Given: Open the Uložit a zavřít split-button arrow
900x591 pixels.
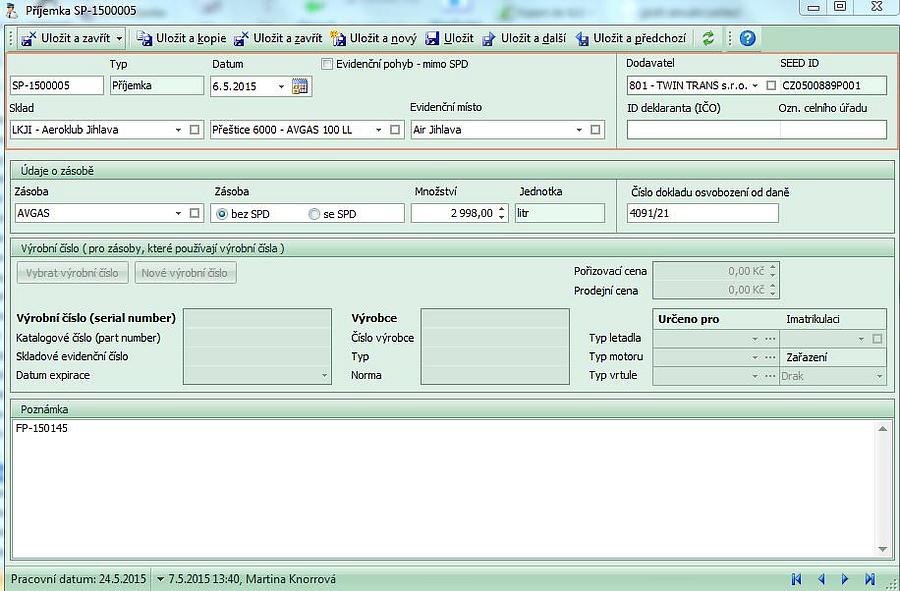Looking at the screenshot, I should click(x=120, y=38).
